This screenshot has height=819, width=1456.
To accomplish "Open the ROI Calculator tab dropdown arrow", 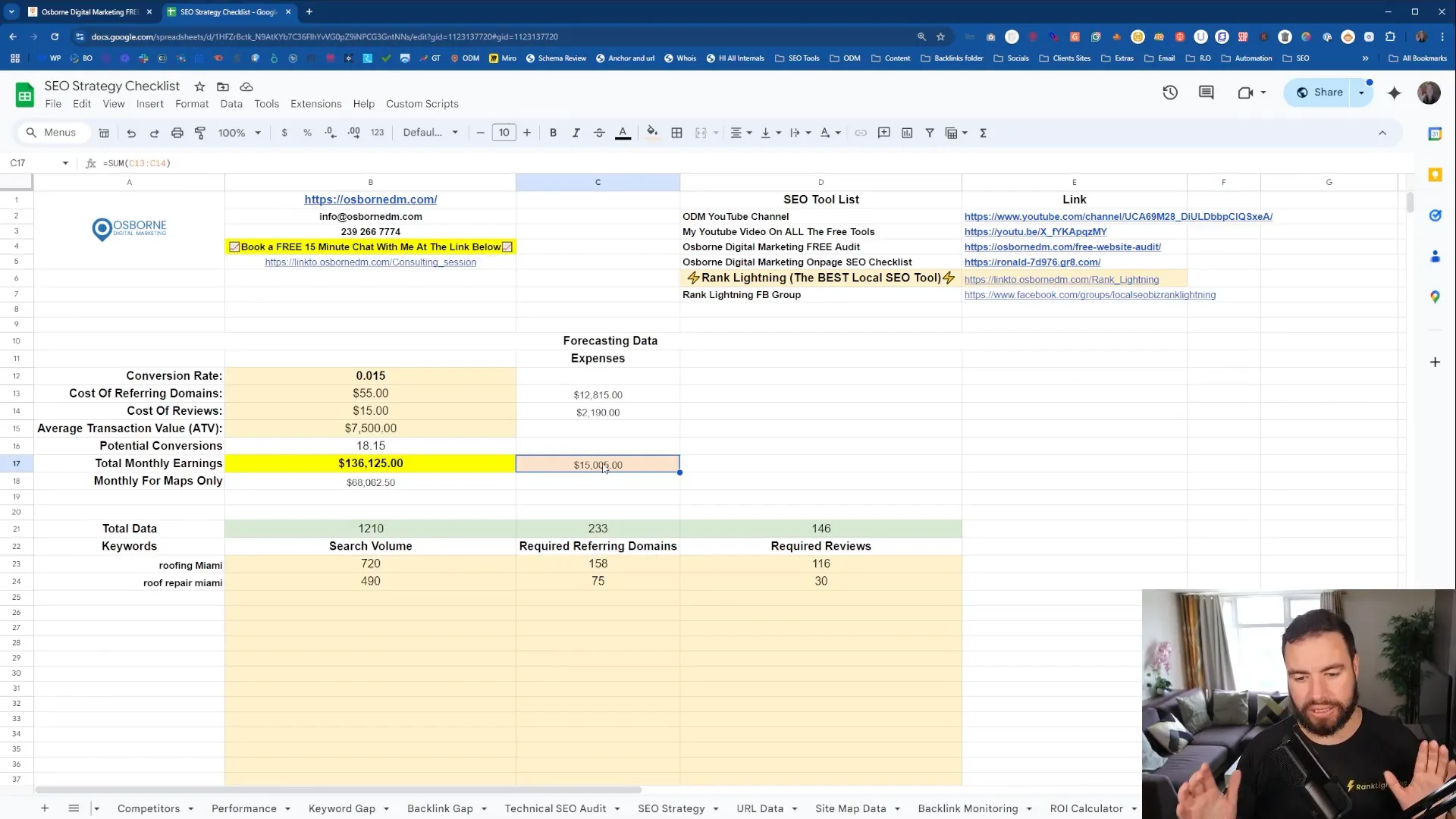I will coord(1134,809).
